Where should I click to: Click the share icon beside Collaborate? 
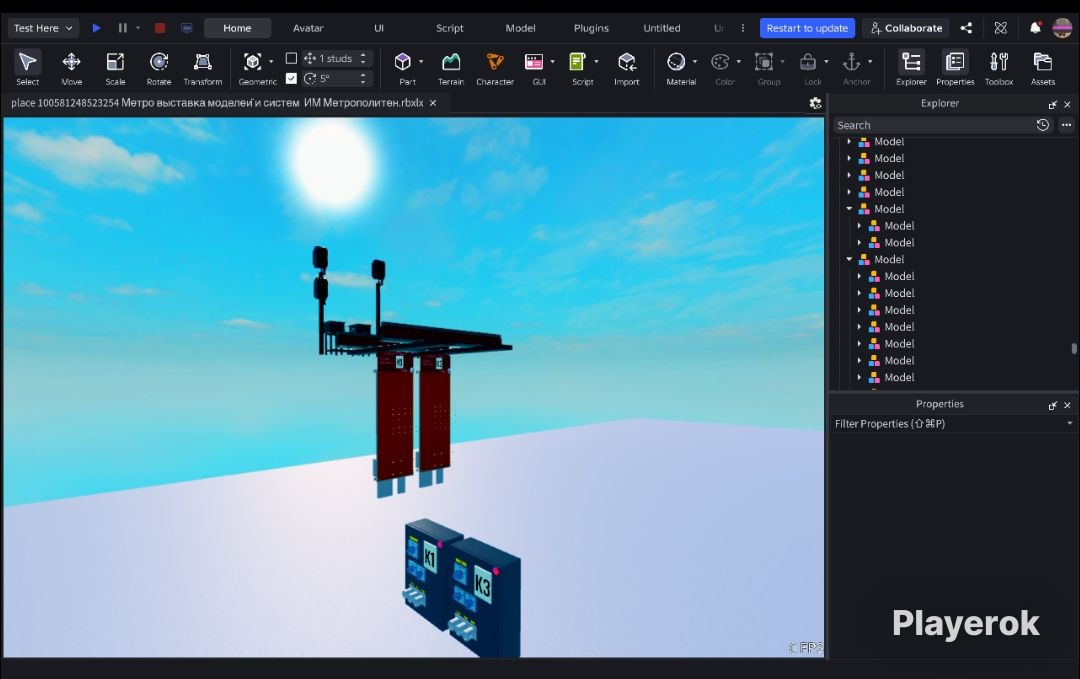tap(966, 28)
